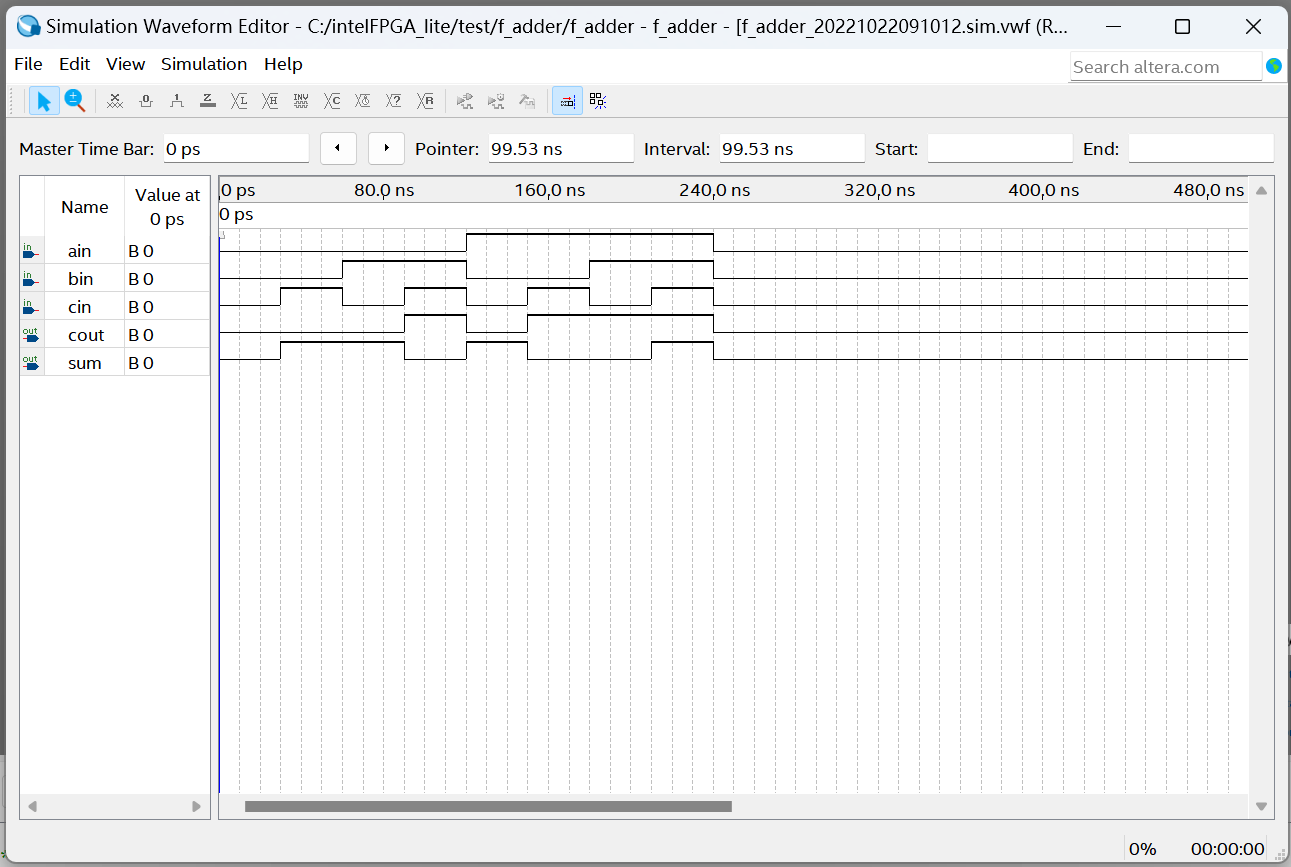Click the Pointer value field
The image size is (1291, 867).
click(x=561, y=148)
